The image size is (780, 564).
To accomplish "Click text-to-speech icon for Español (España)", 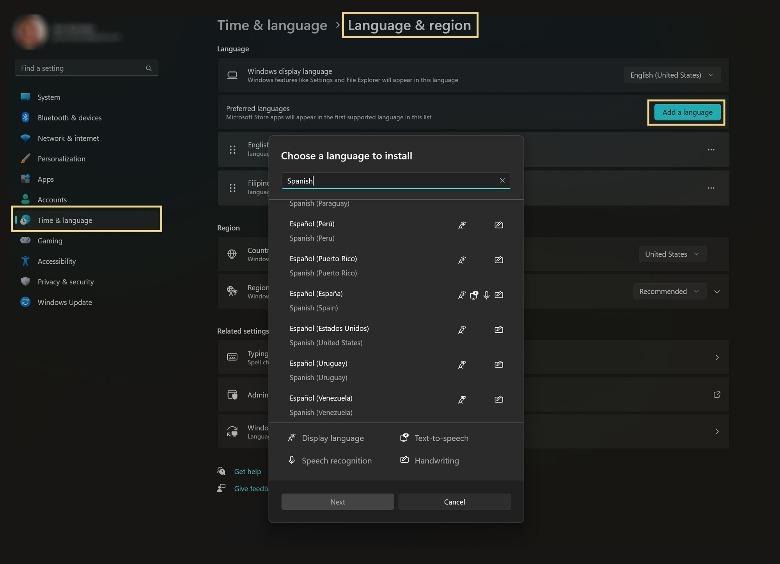I will pyautogui.click(x=474, y=295).
